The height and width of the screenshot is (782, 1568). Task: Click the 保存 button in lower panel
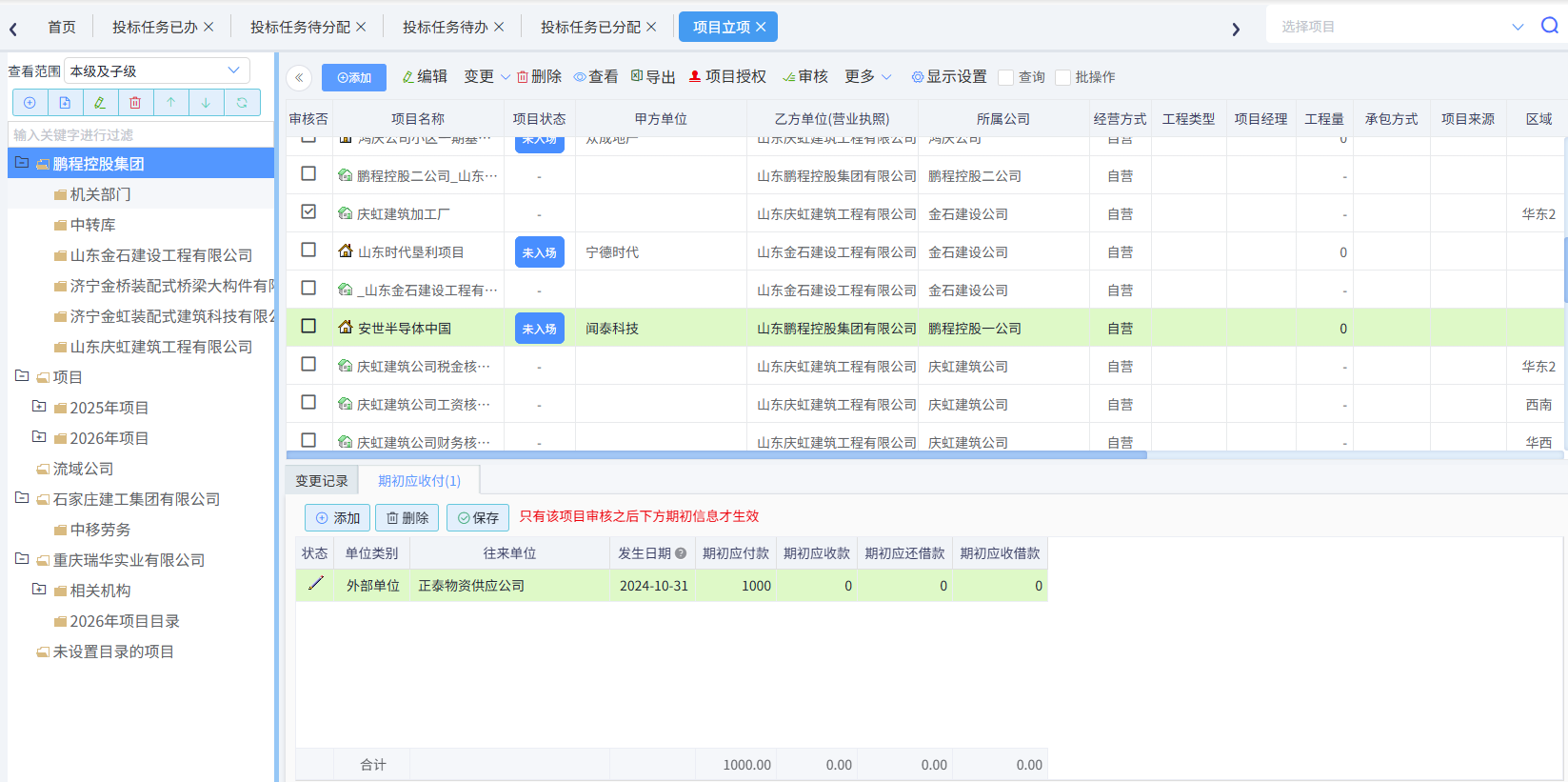tap(478, 518)
